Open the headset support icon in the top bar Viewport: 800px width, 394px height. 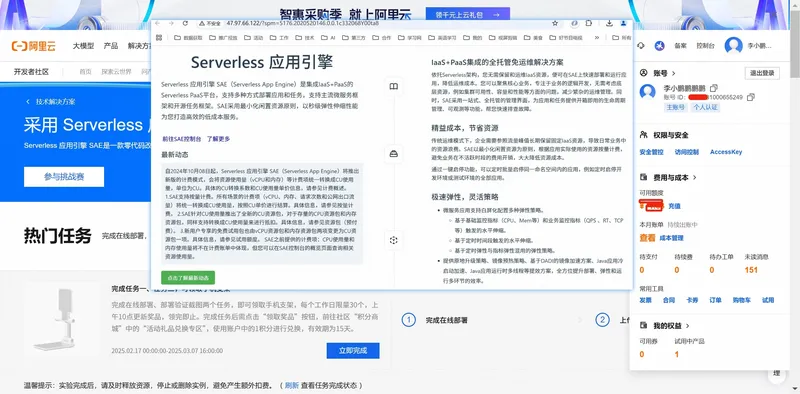[641, 45]
